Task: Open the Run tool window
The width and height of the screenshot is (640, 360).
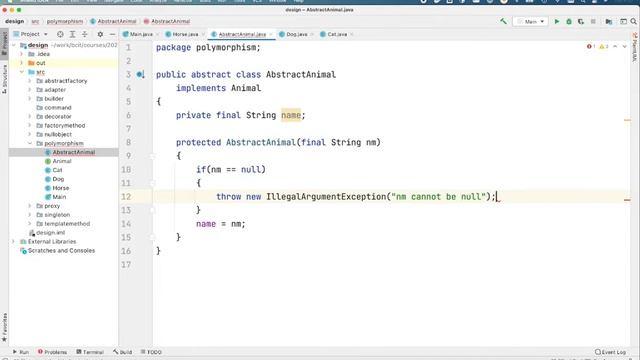Action: [x=20, y=352]
